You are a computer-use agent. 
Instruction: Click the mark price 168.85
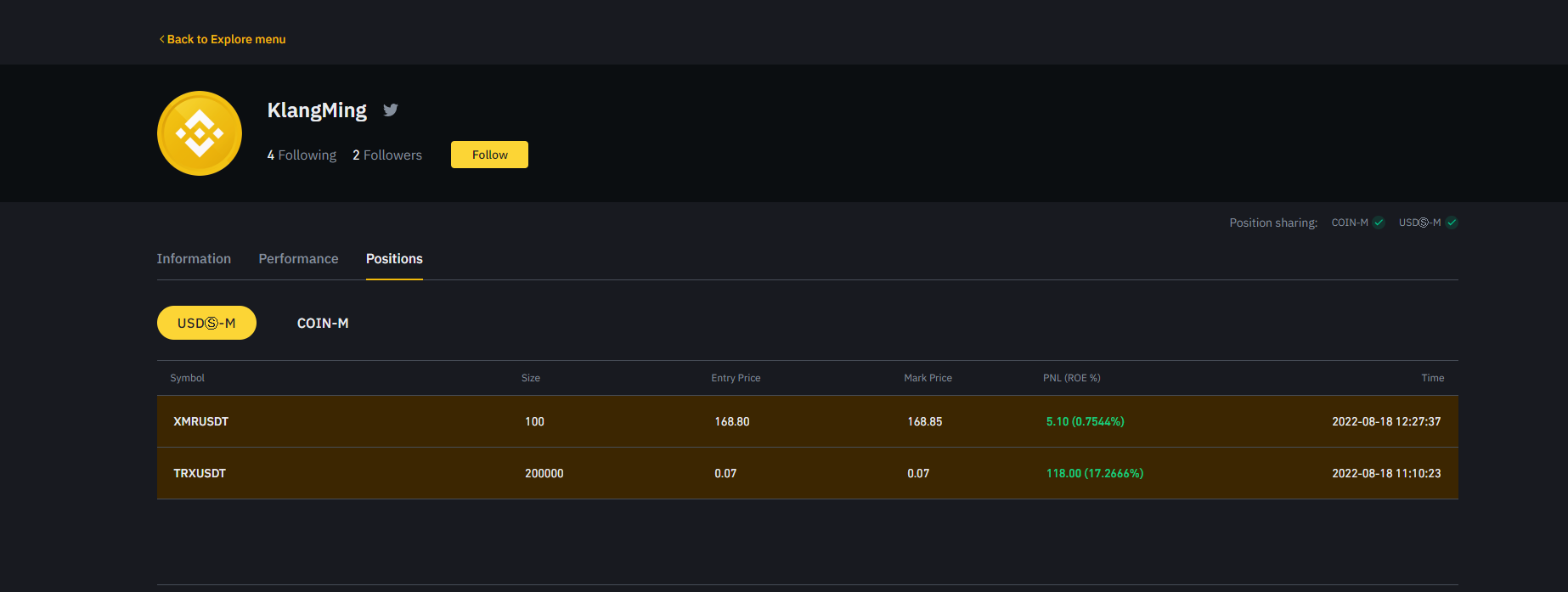(x=925, y=421)
